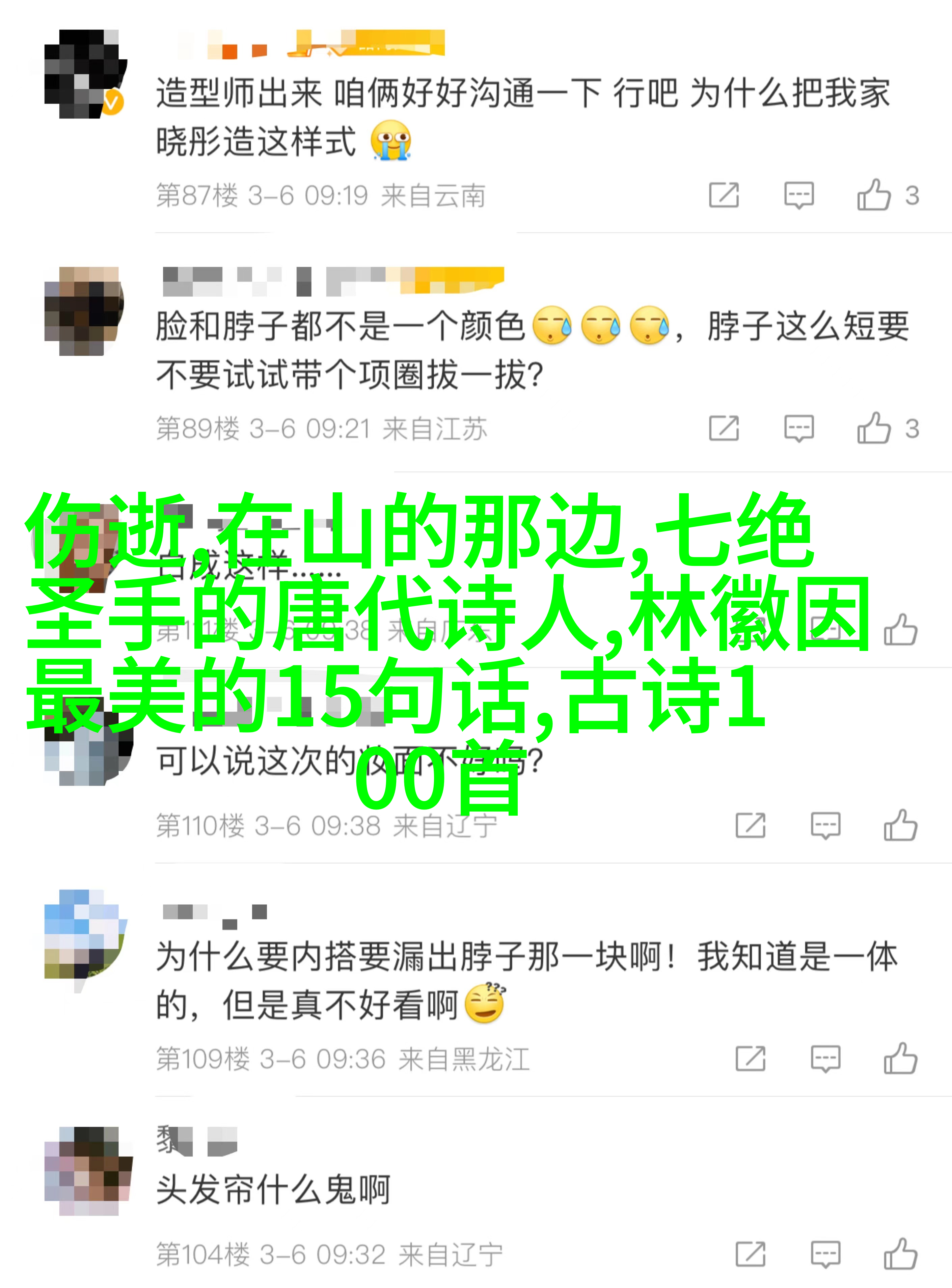This screenshot has height=1288, width=952.
Task: Open reply icon on 第89楼 comment
Action: [x=799, y=429]
